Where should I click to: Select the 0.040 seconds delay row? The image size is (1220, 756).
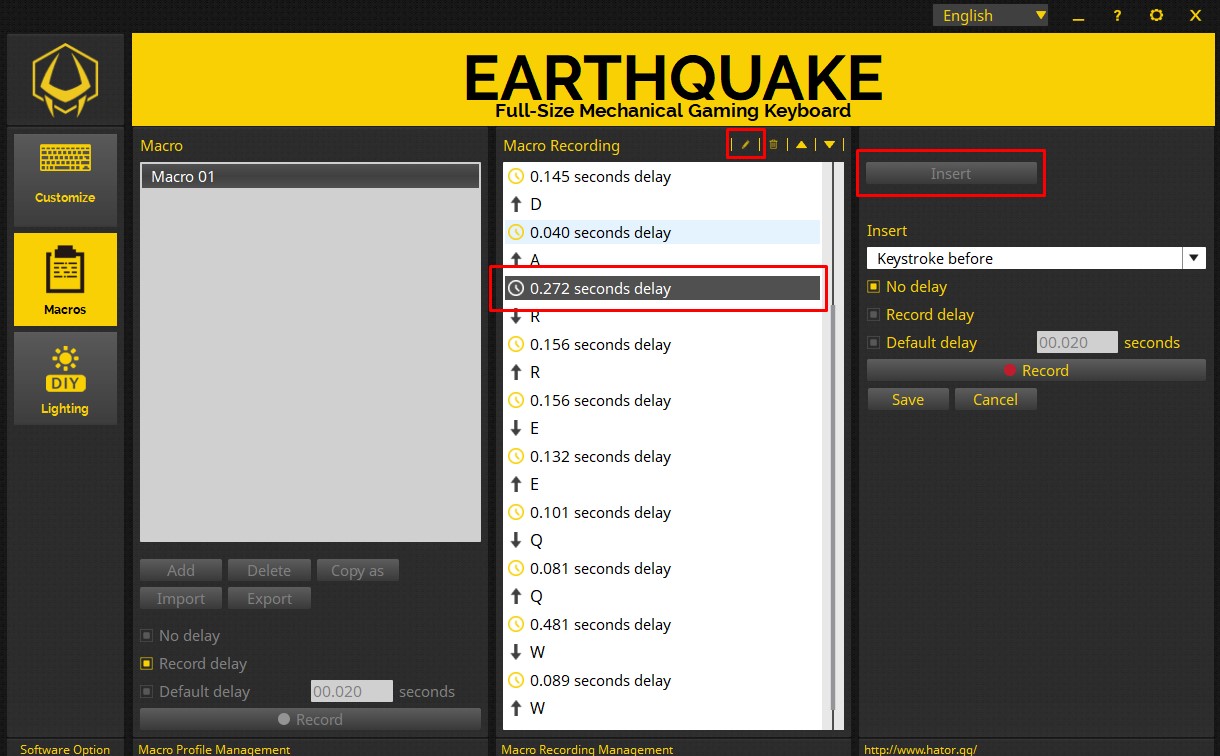(662, 232)
